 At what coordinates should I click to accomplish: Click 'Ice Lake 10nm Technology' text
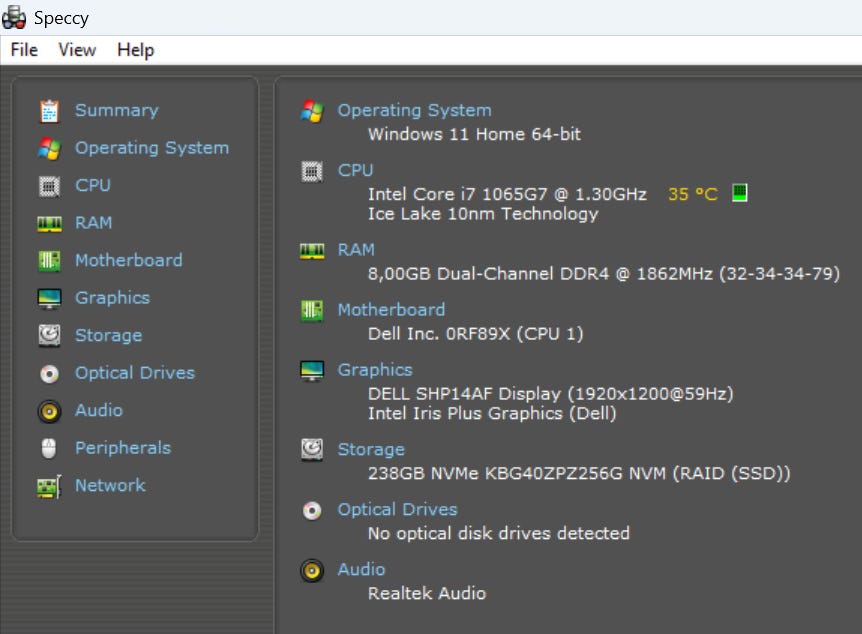pyautogui.click(x=483, y=214)
